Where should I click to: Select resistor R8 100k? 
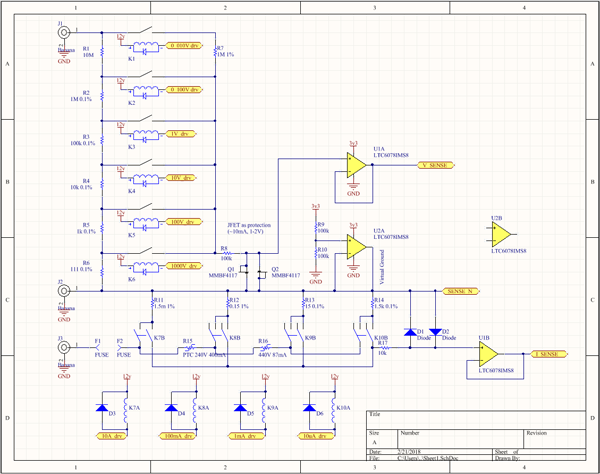227,253
